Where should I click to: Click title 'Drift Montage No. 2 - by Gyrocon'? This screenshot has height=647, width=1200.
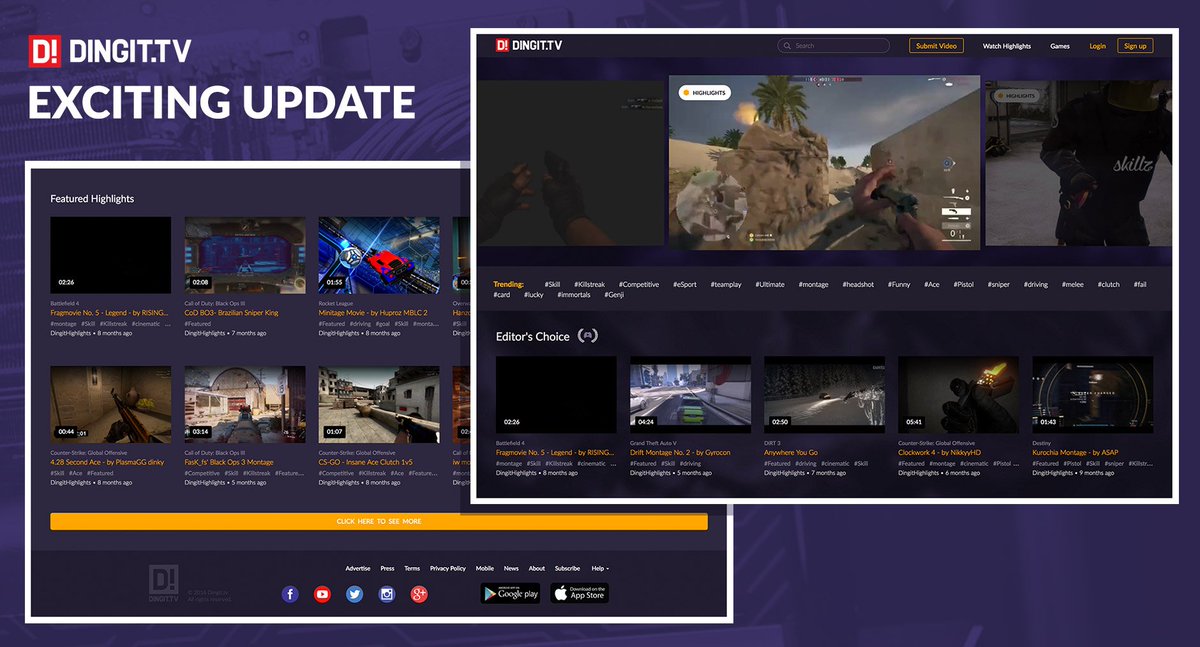[x=680, y=453]
